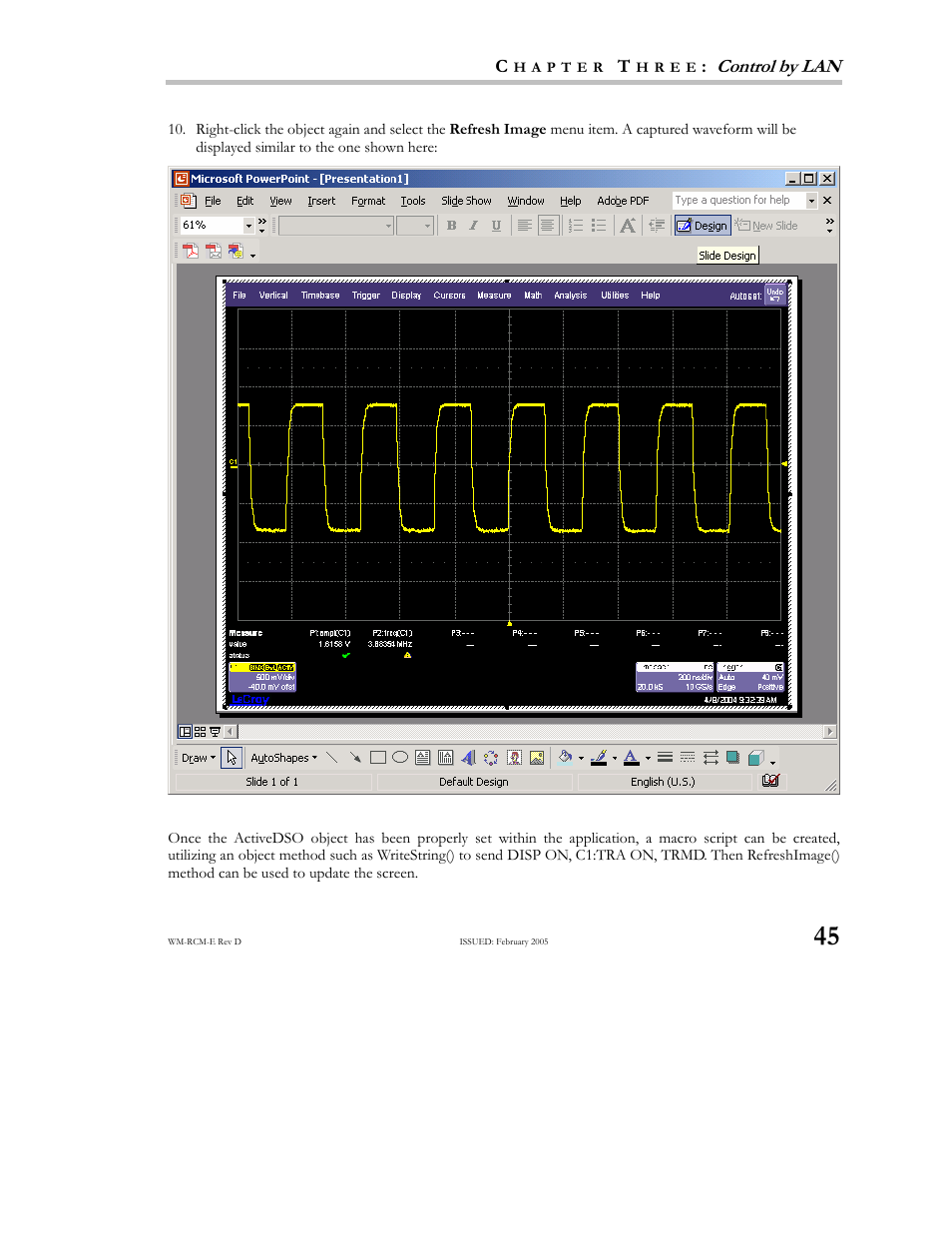This screenshot has width=952, height=1233.
Task: Click horizontal scrollbar right arrow
Action: pos(829,732)
